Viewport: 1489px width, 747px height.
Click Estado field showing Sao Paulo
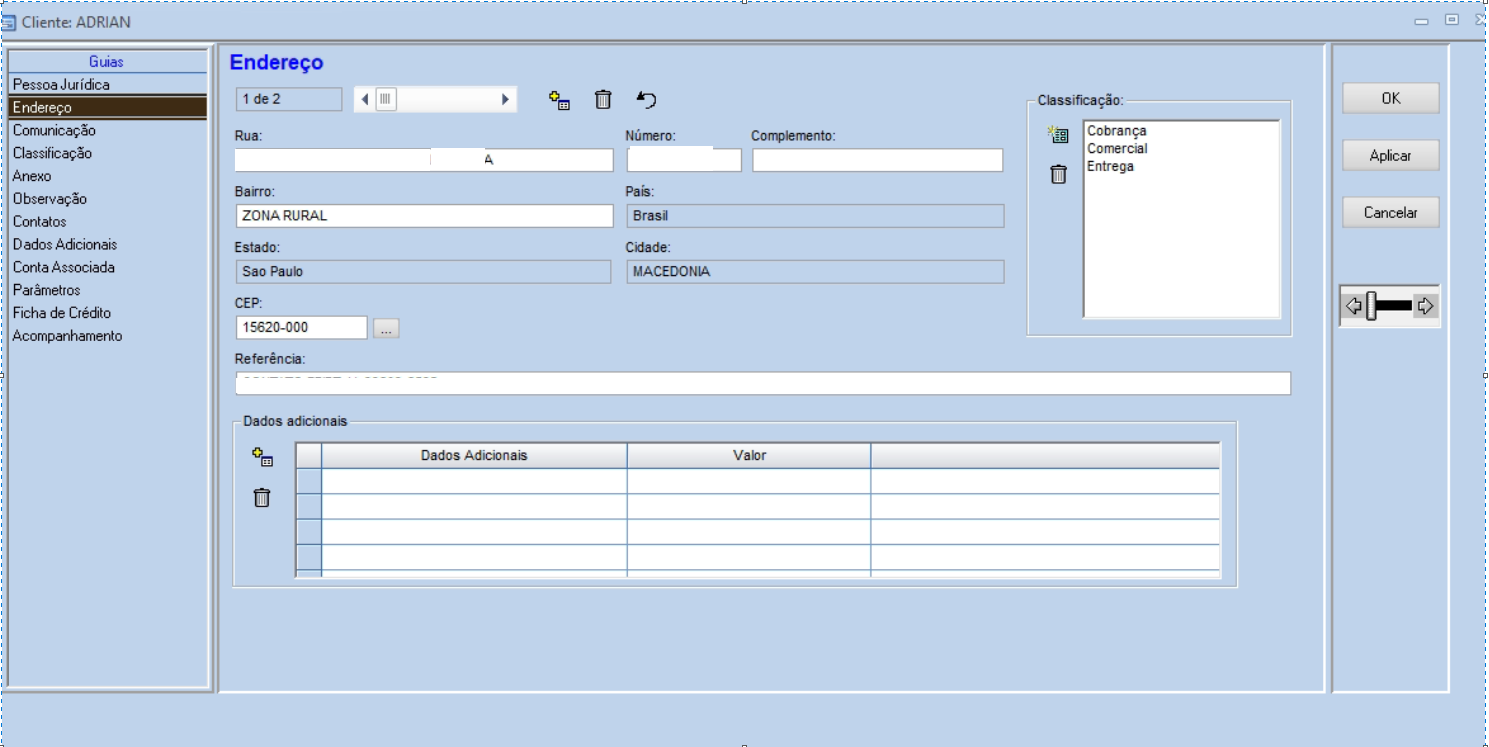click(423, 272)
